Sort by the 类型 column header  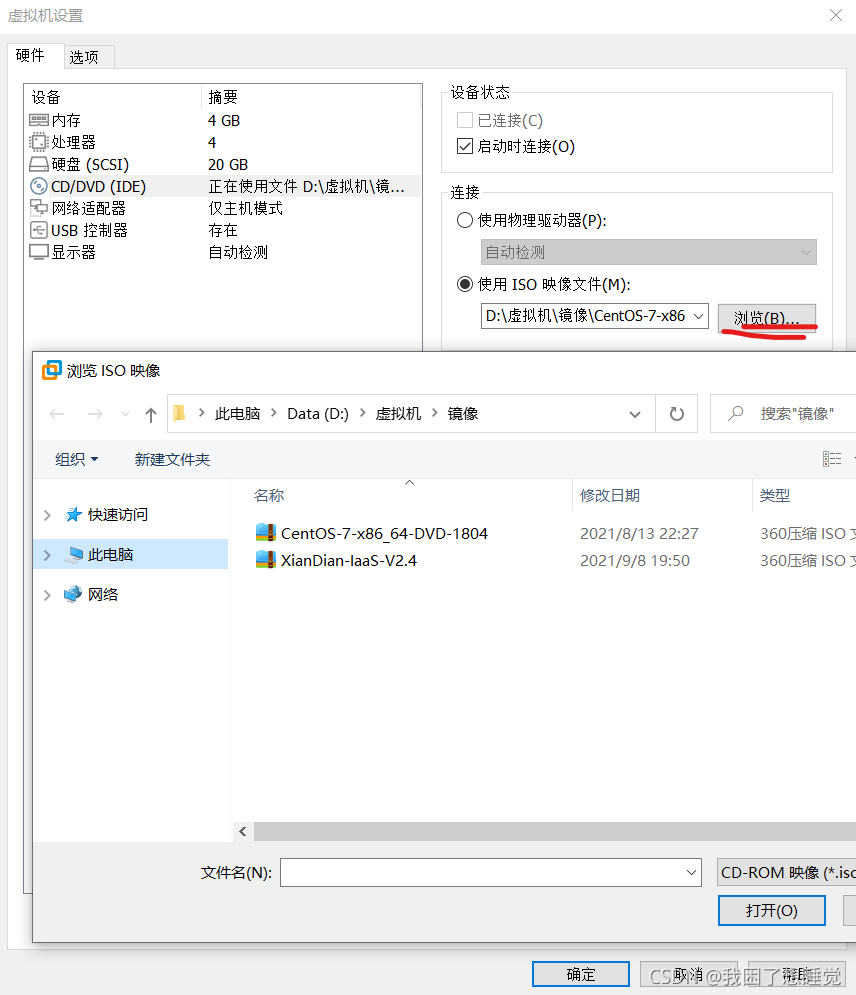[x=775, y=495]
